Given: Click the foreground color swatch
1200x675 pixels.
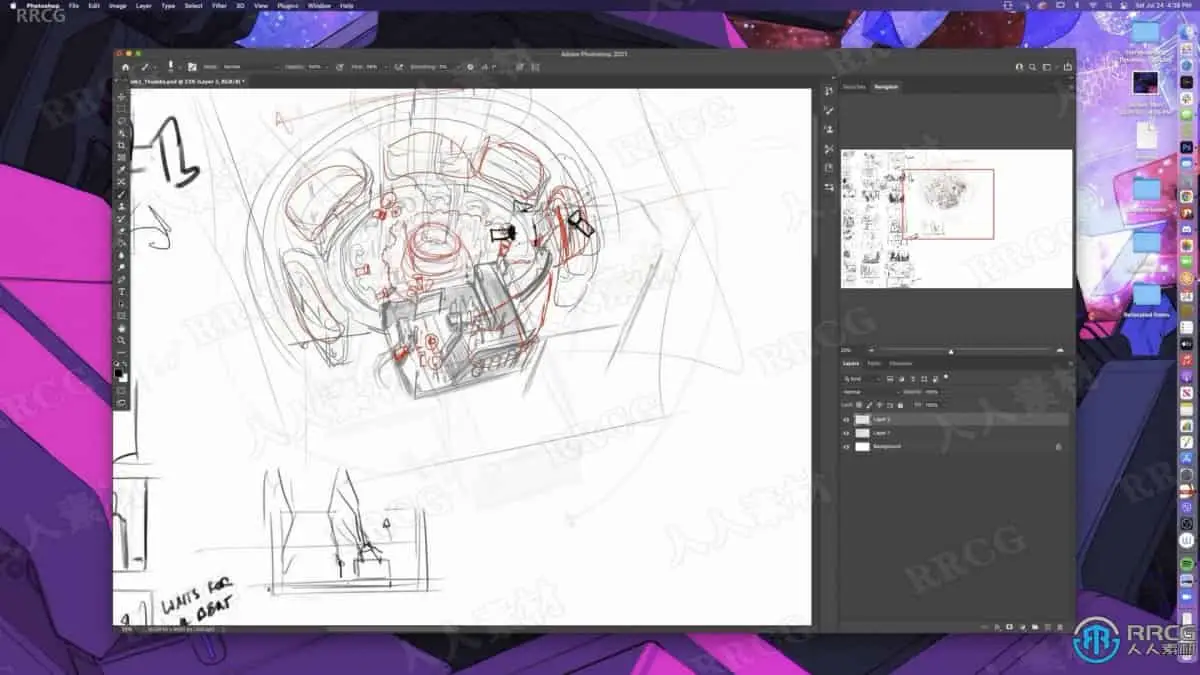Looking at the screenshot, I should (x=119, y=372).
